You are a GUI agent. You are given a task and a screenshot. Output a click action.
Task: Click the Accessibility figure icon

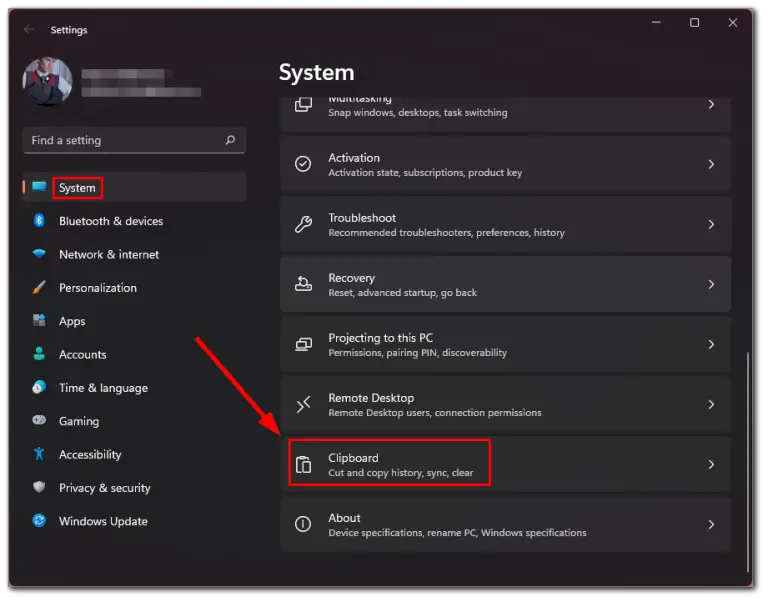(39, 455)
